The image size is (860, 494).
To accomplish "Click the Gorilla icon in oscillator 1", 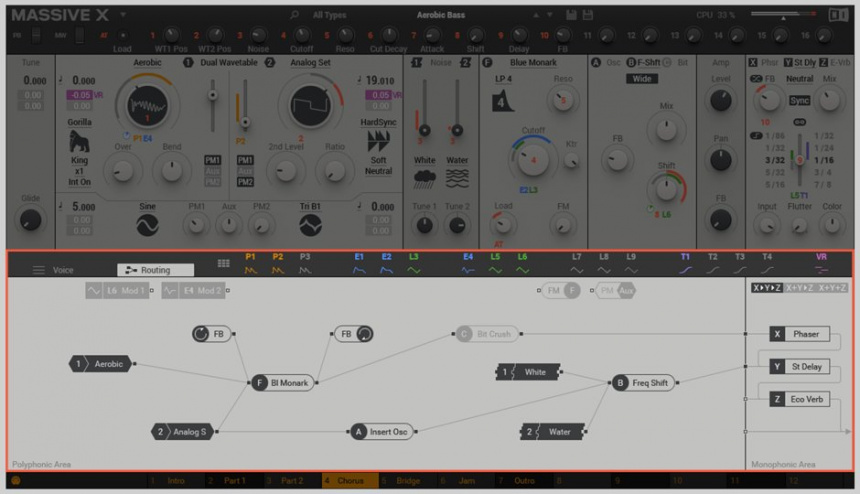I will (78, 142).
